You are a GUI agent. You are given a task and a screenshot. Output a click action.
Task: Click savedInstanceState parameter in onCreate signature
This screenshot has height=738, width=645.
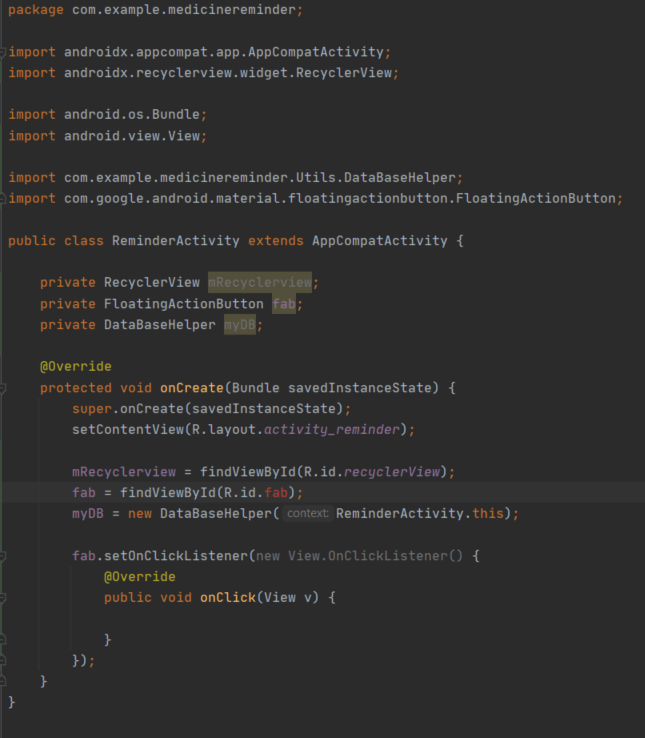click(x=360, y=388)
